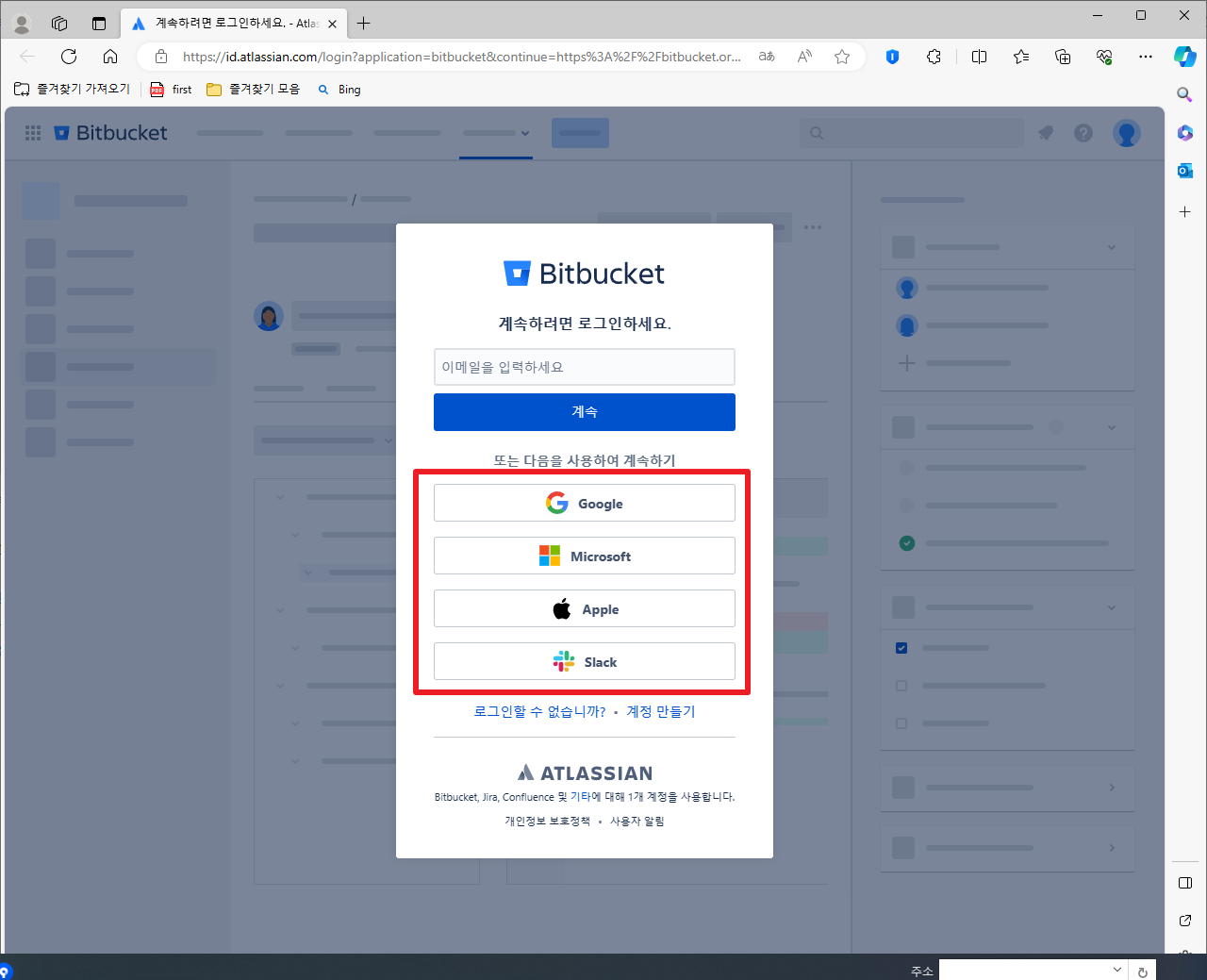Open the browser home page icon
Viewport: 1207px width, 980px height.
click(110, 57)
